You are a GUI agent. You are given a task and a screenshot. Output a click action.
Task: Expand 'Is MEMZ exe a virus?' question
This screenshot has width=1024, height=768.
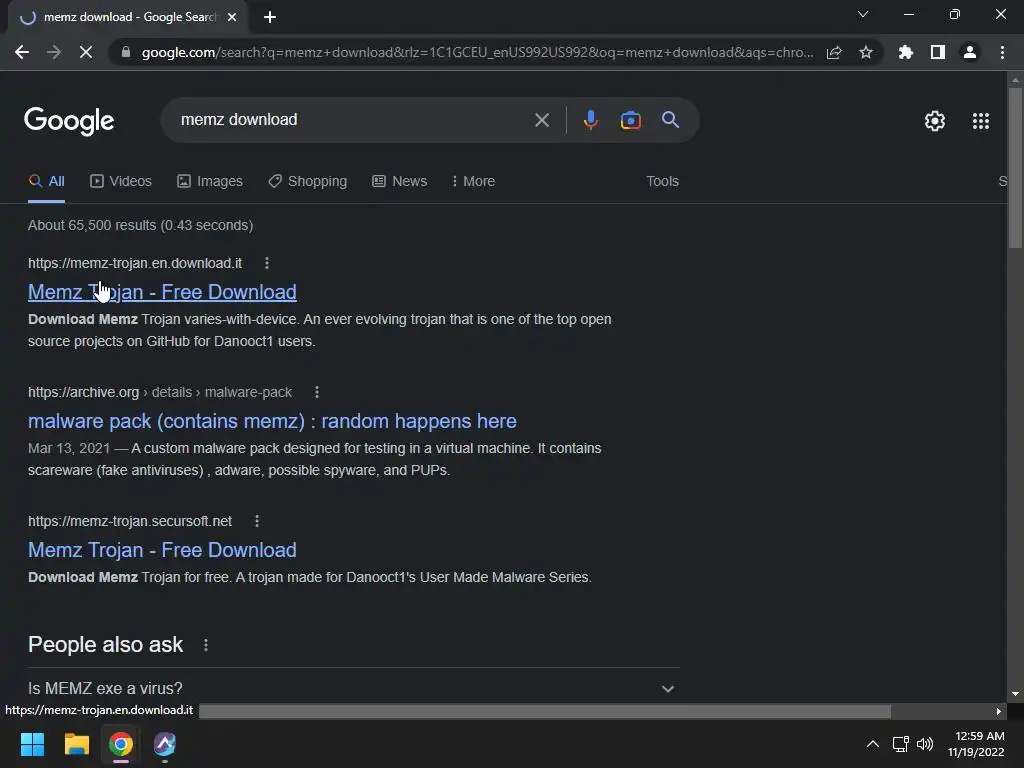click(x=353, y=688)
